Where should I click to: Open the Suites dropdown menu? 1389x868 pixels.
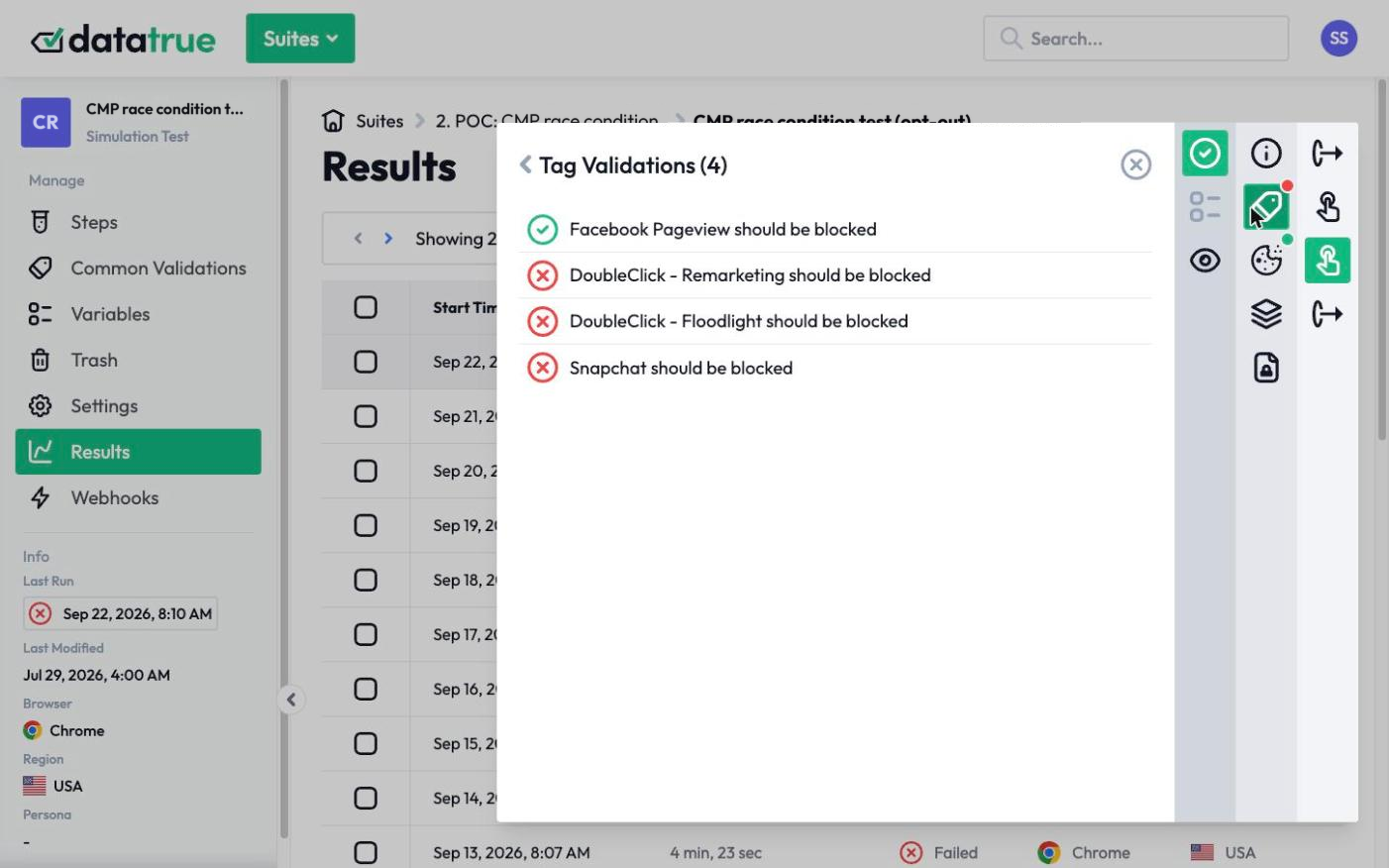click(x=300, y=39)
